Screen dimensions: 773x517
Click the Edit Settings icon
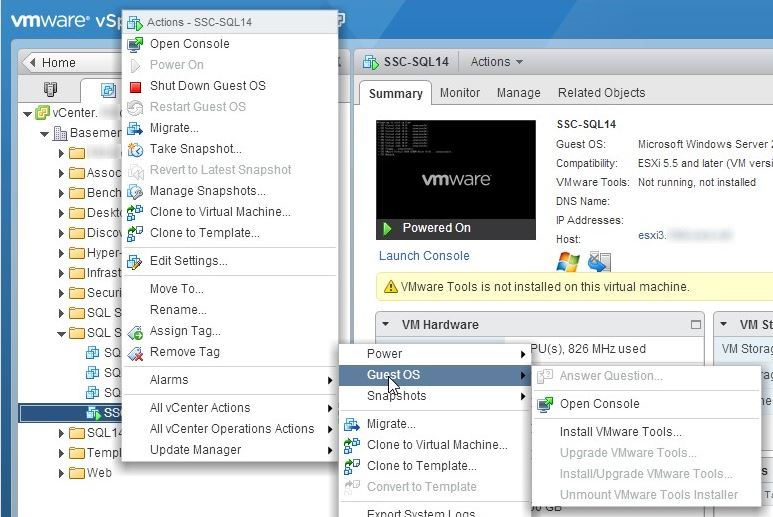[135, 261]
